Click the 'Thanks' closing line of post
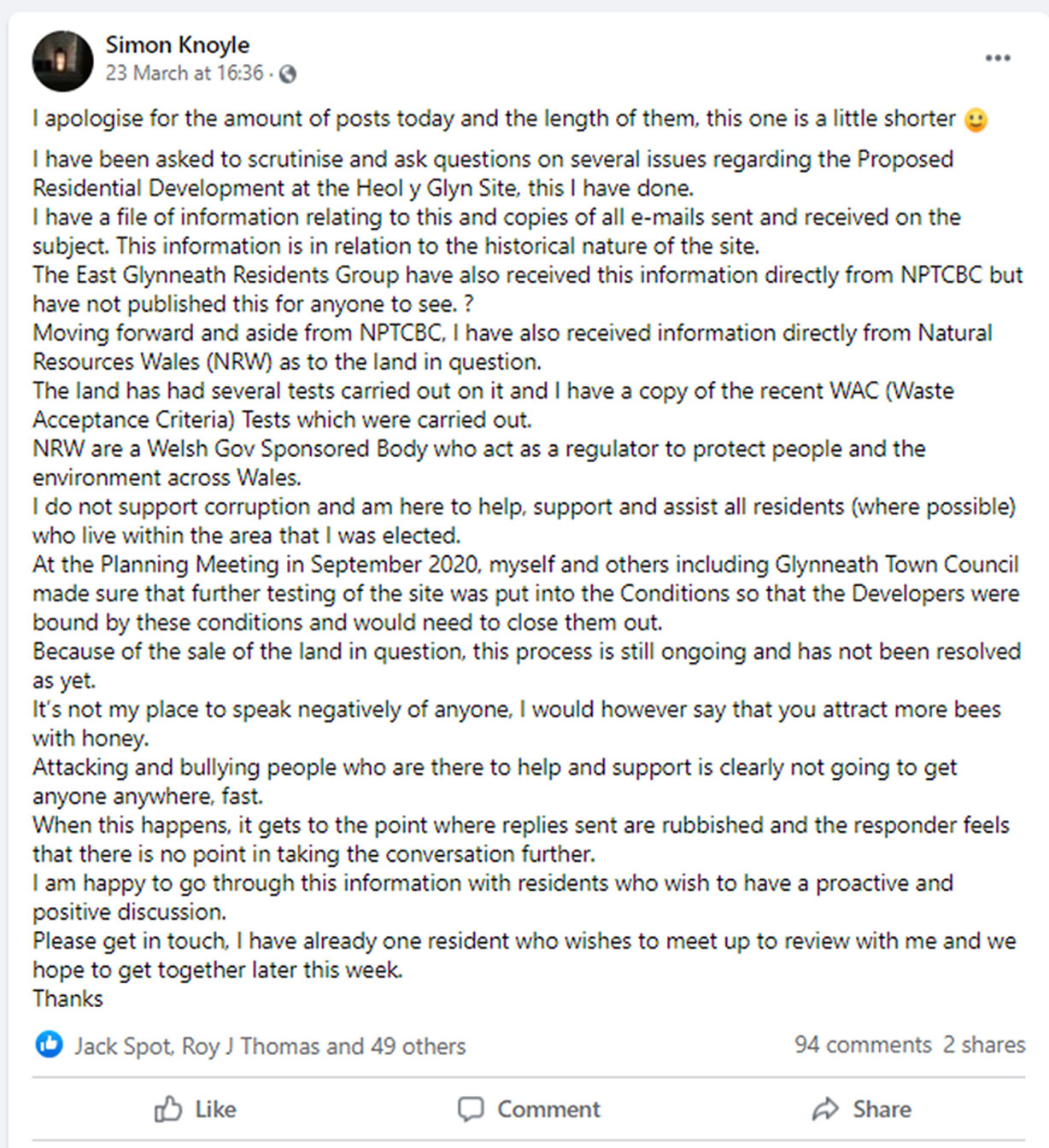 67,999
